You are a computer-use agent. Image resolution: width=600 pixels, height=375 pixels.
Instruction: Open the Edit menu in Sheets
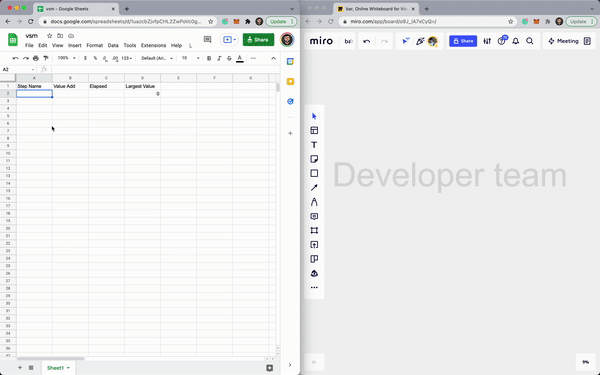(x=42, y=45)
